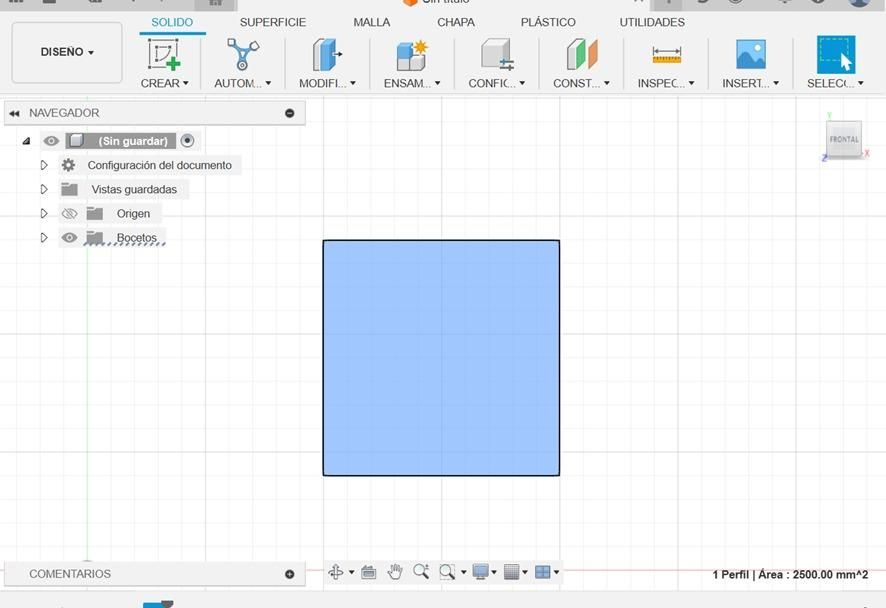The image size is (886, 608).
Task: Expand Configuración del documento node
Action: [44, 165]
